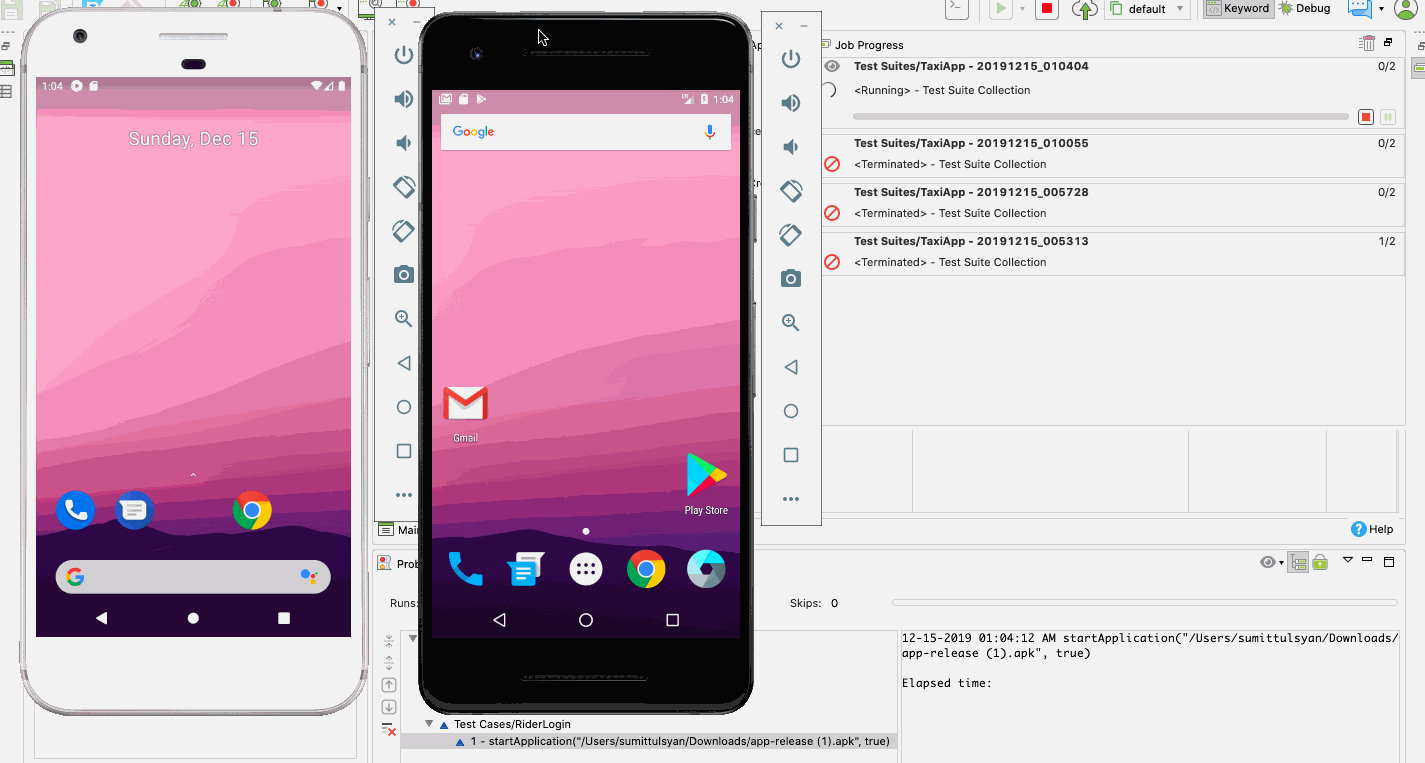Image resolution: width=1425 pixels, height=763 pixels.
Task: Open camera app on black phone dock
Action: (706, 569)
